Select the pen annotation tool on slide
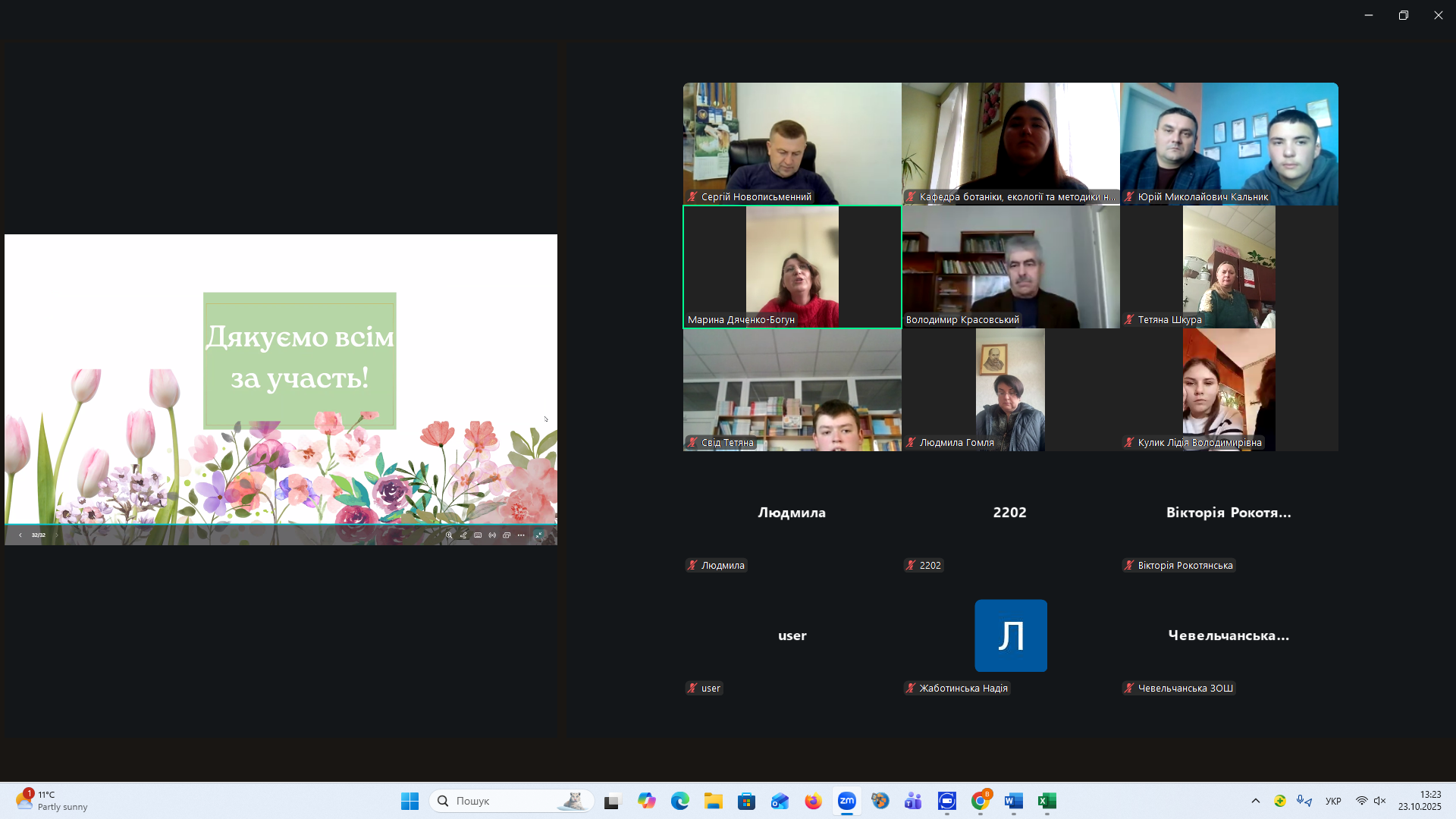 pos(463,535)
